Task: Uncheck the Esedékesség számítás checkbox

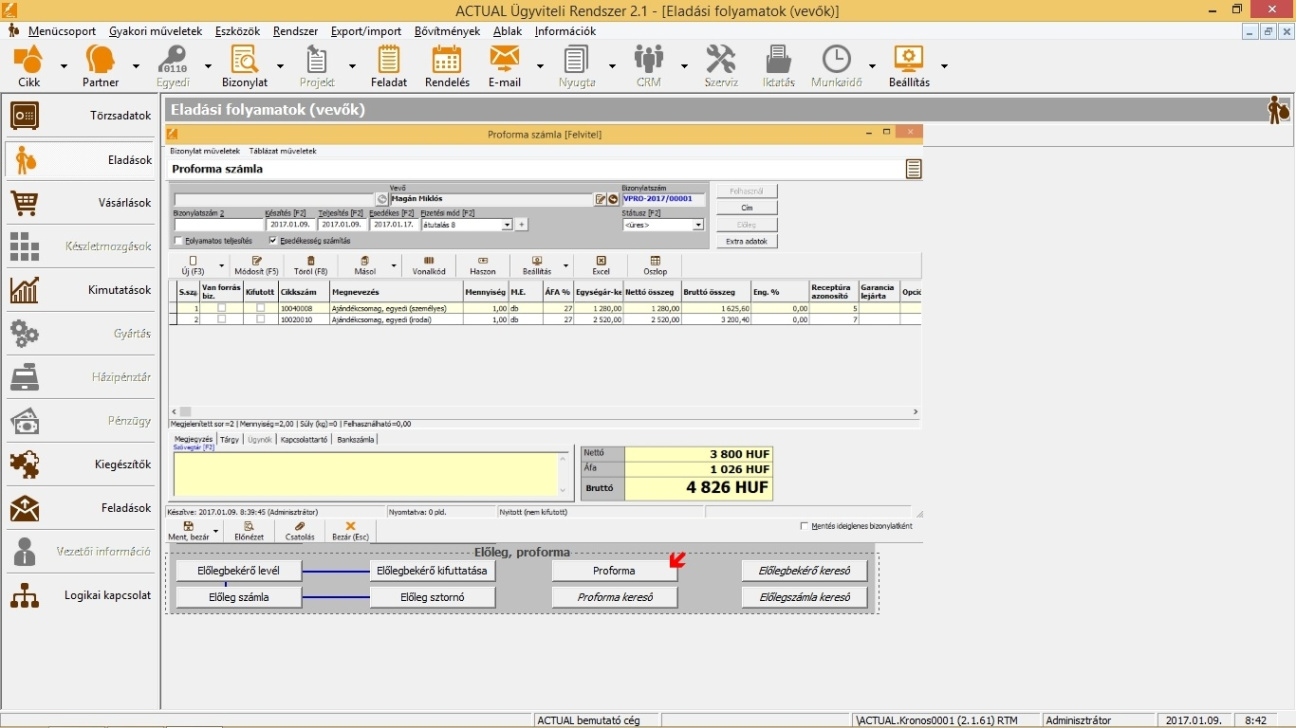Action: pyautogui.click(x=273, y=241)
